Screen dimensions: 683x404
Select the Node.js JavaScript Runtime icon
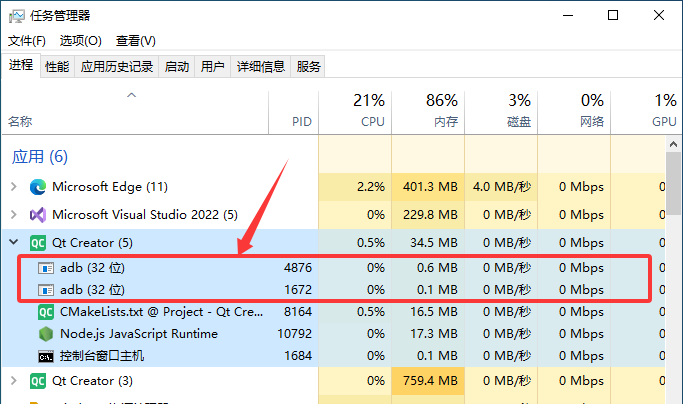(x=46, y=334)
